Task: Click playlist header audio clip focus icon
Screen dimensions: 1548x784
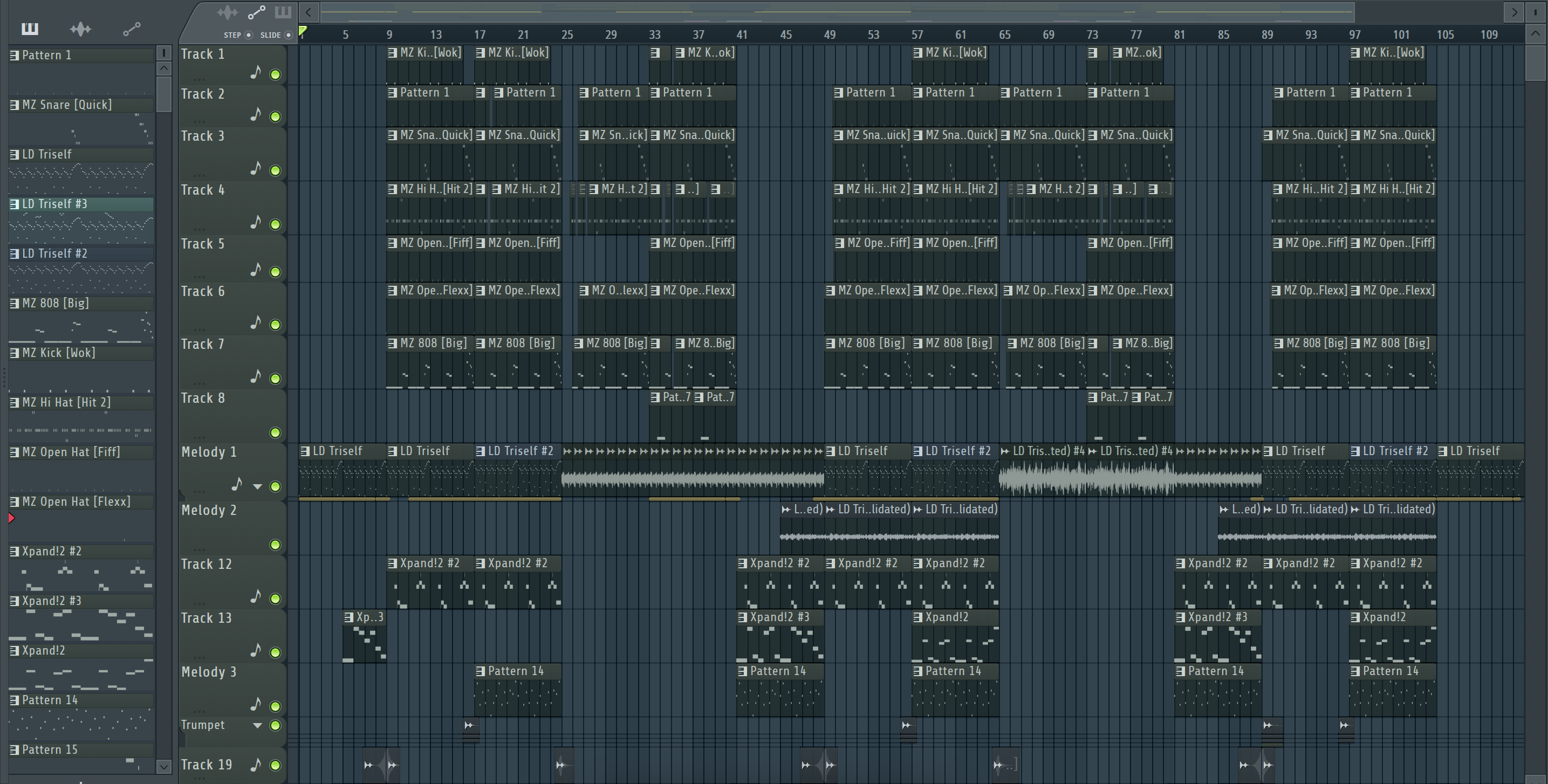Action: tap(228, 12)
